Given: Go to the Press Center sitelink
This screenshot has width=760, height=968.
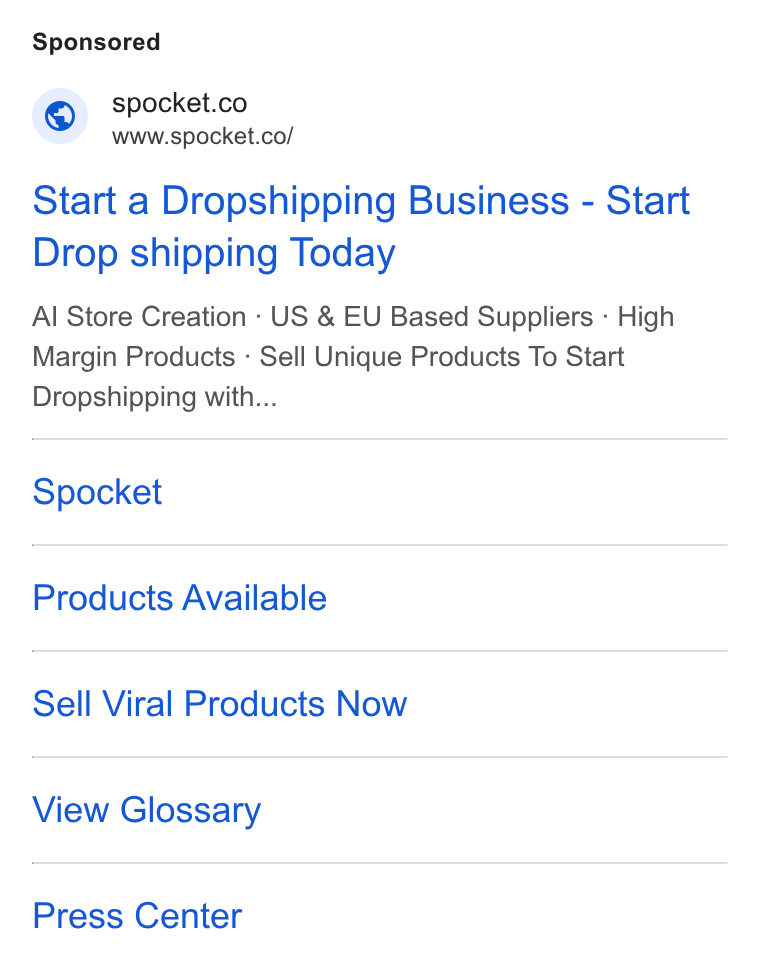Looking at the screenshot, I should coord(137,916).
